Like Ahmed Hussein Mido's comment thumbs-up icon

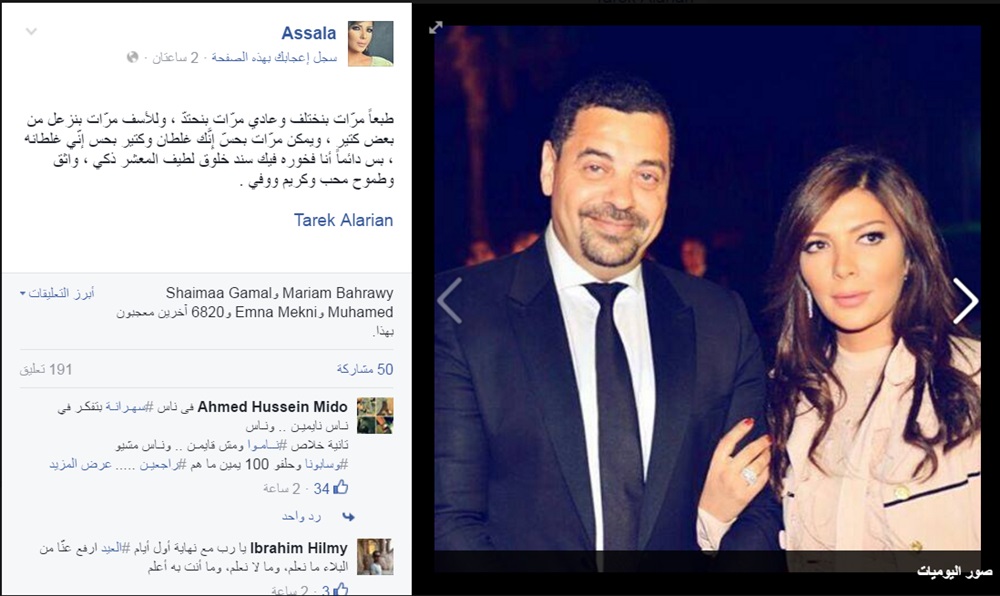click(x=341, y=488)
